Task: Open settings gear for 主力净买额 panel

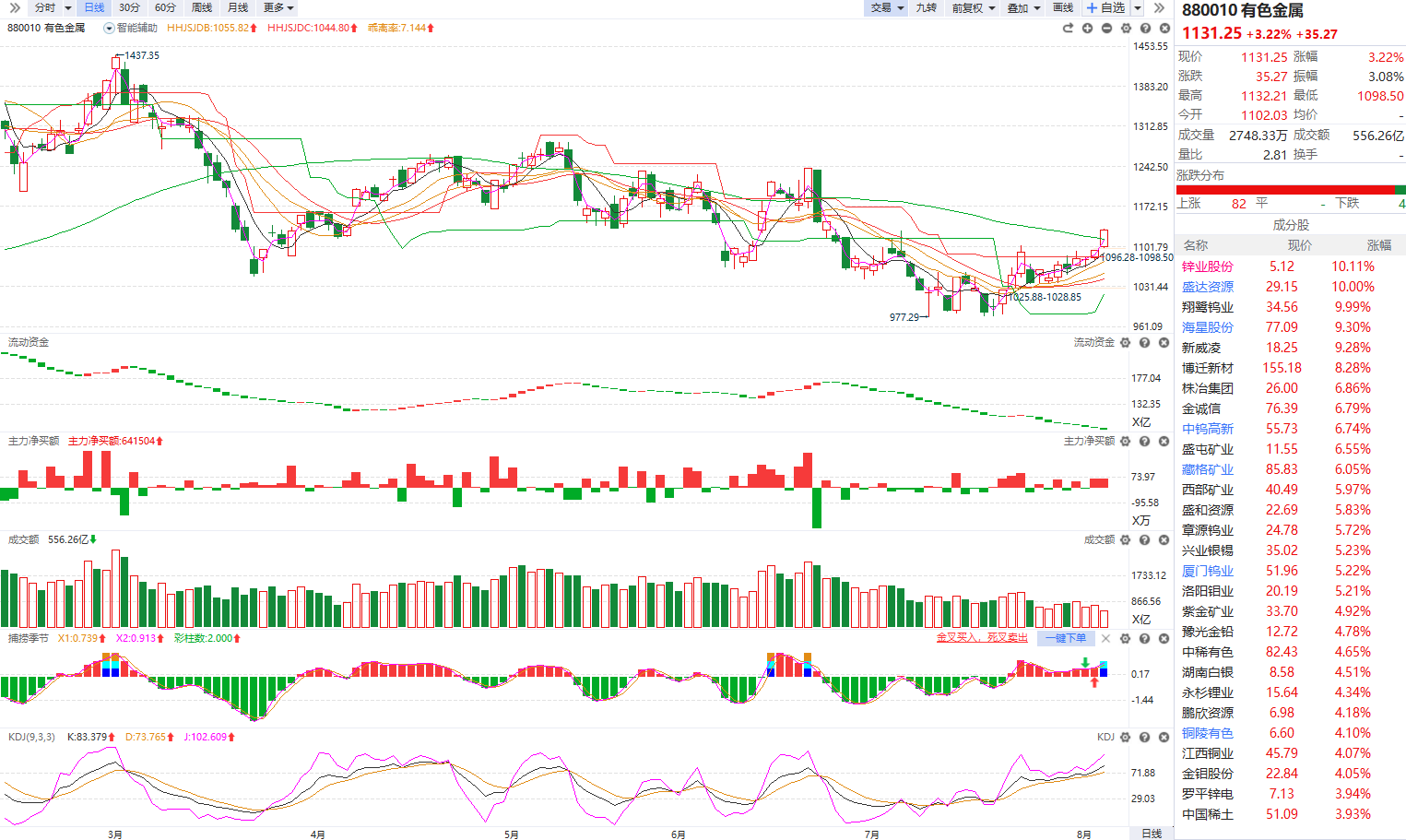Action: [x=1125, y=442]
